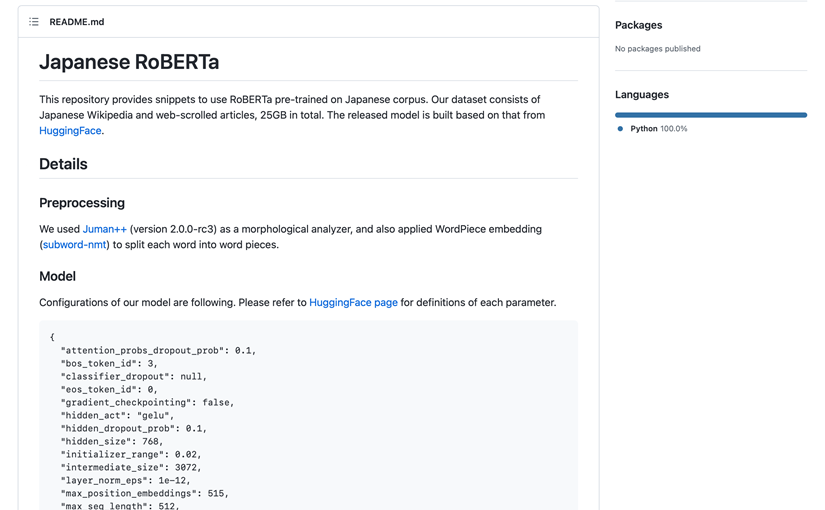Select the Languages sidebar heading

point(642,95)
